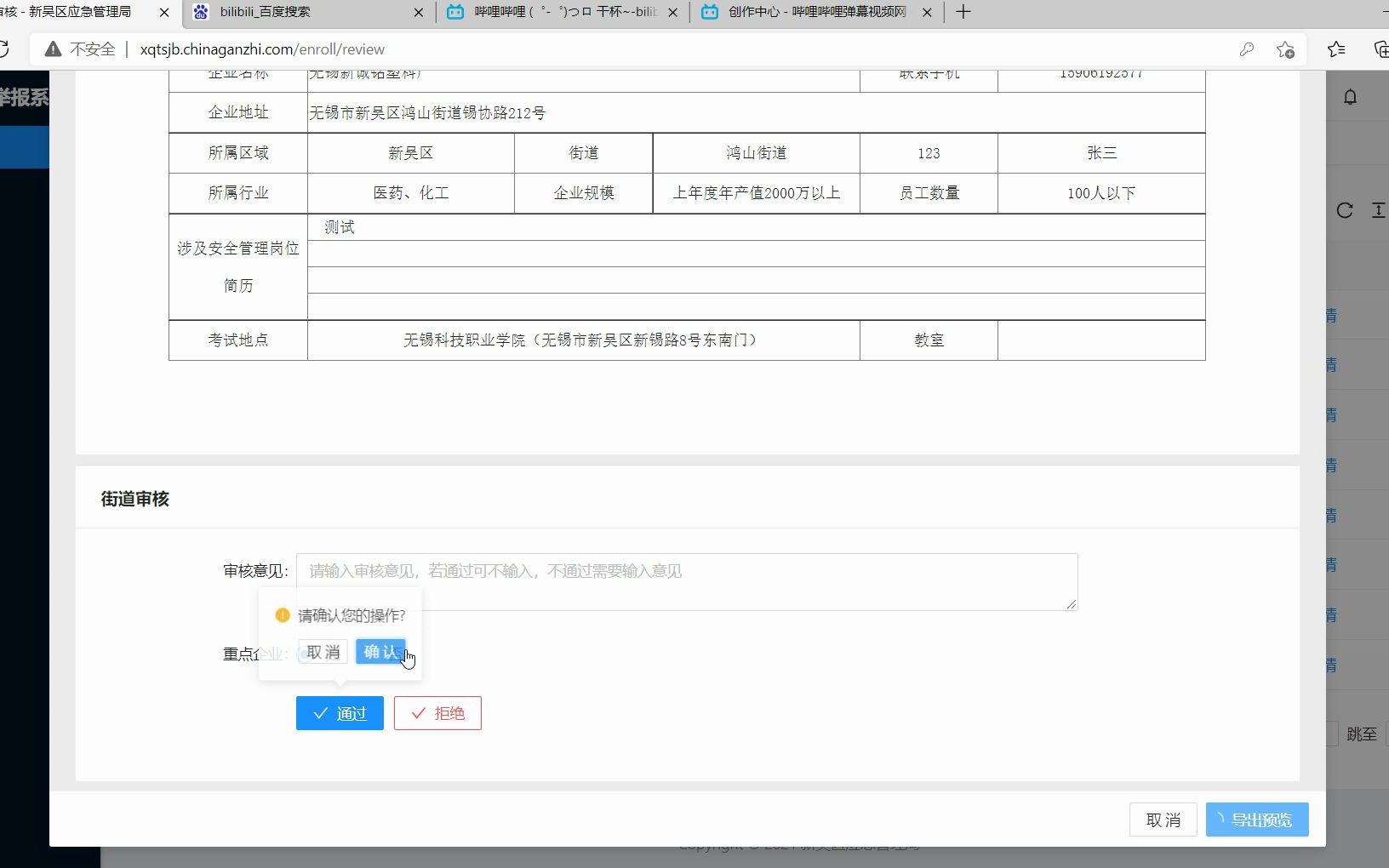Cancel the confirmation popup with 取消
Viewport: 1389px width, 868px height.
coord(321,651)
